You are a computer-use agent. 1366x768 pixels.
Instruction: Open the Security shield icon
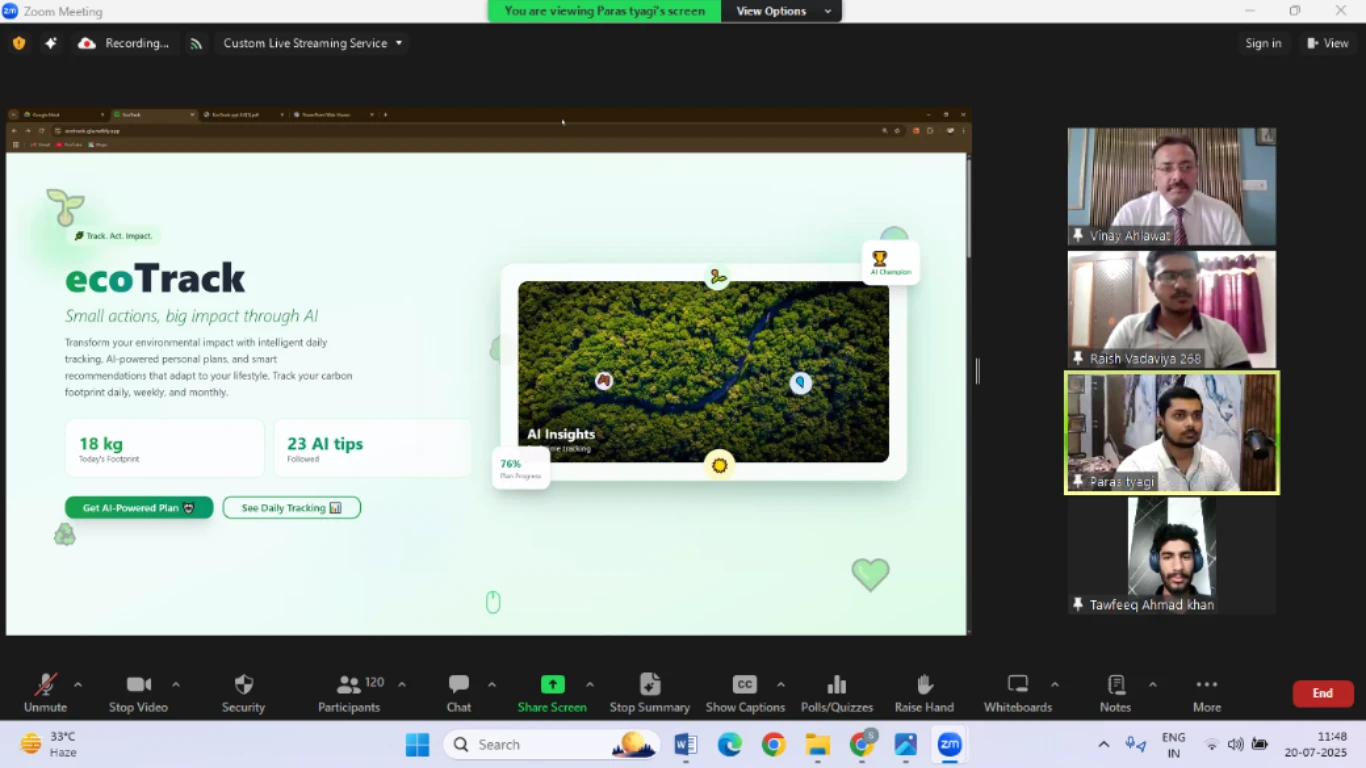(x=243, y=685)
